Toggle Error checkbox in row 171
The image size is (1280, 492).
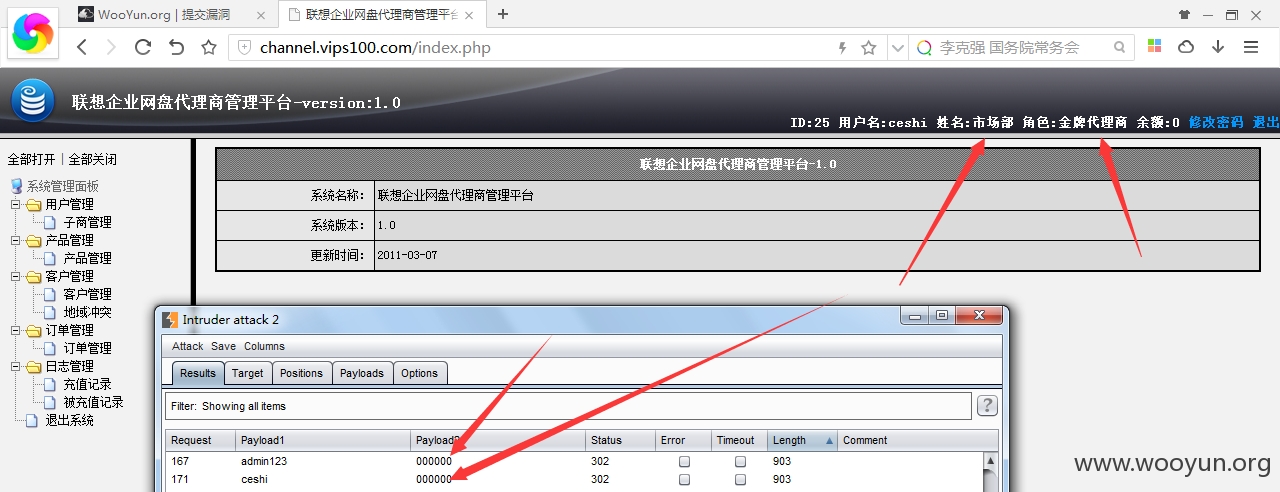(x=684, y=479)
